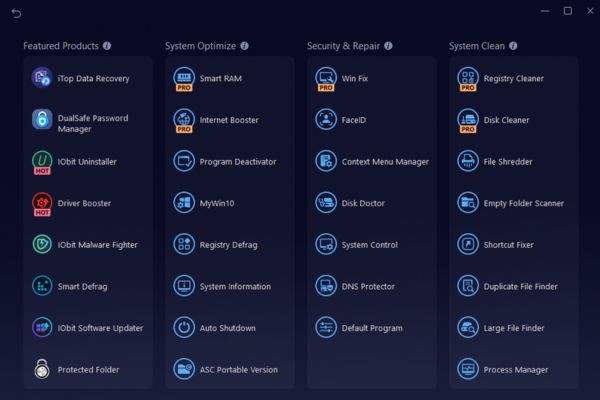This screenshot has width=600, height=400.
Task: Click the 'Driver Booster' text
Action: click(84, 203)
